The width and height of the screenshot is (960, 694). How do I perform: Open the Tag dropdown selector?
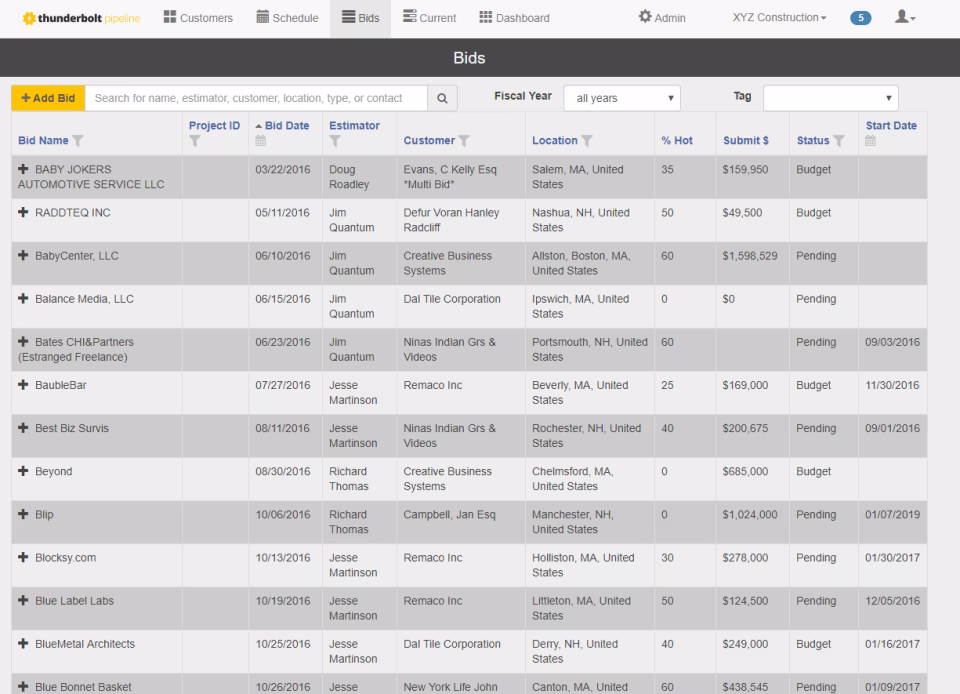coord(830,98)
